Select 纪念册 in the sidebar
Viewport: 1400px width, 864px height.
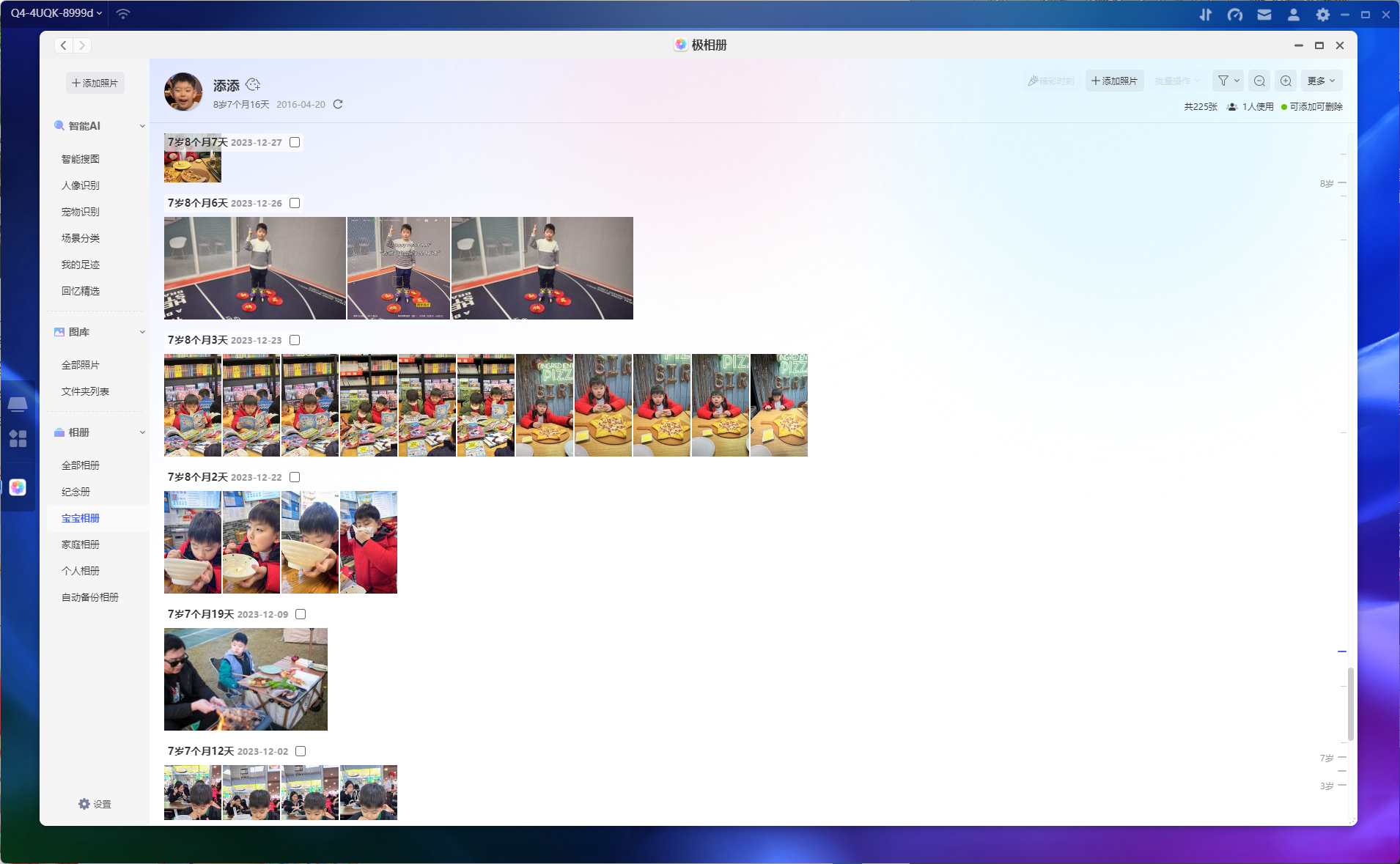[75, 492]
